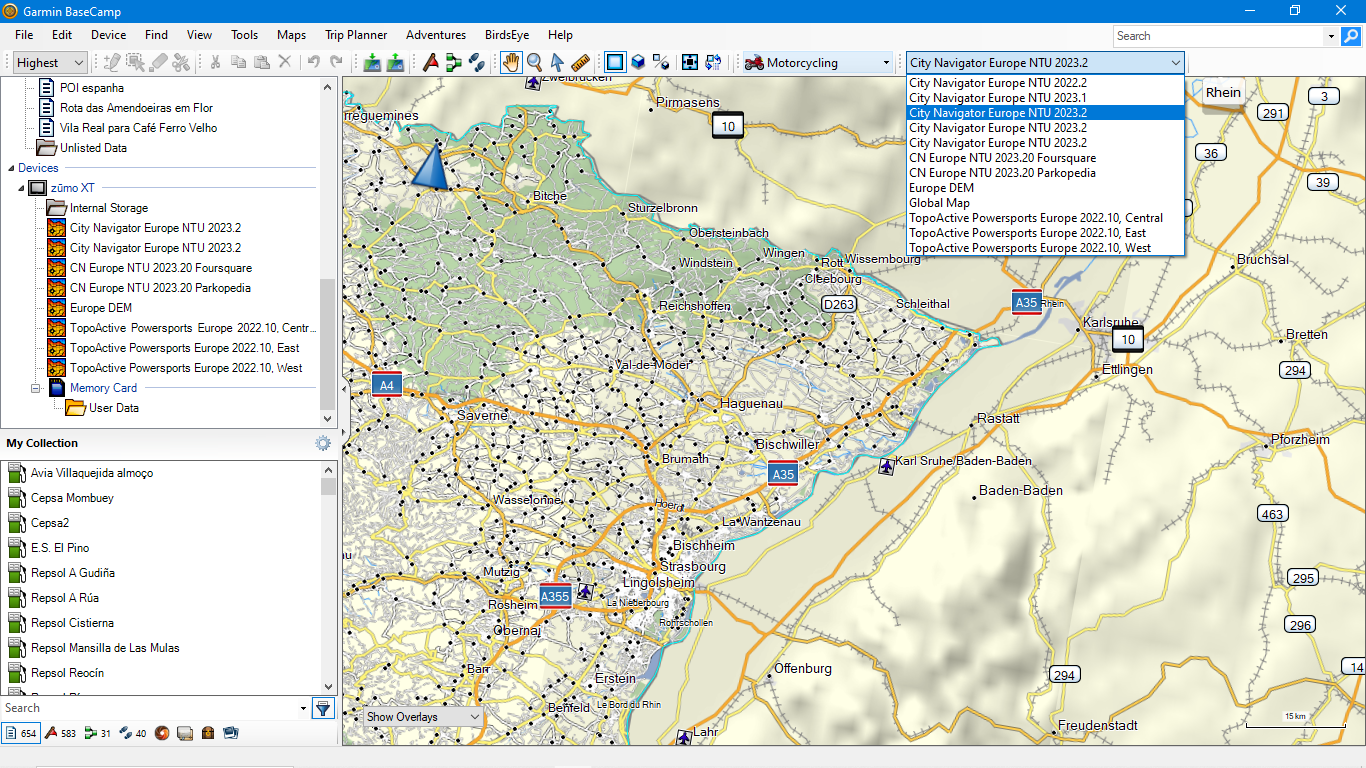Image resolution: width=1366 pixels, height=768 pixels.
Task: Choose Europe DEM in map list
Action: pos(1045,188)
